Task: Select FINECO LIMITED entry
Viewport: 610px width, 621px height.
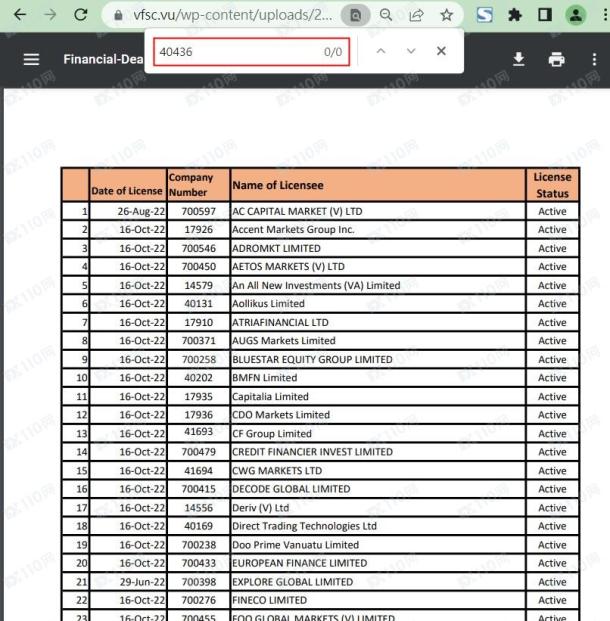Action: coord(269,600)
